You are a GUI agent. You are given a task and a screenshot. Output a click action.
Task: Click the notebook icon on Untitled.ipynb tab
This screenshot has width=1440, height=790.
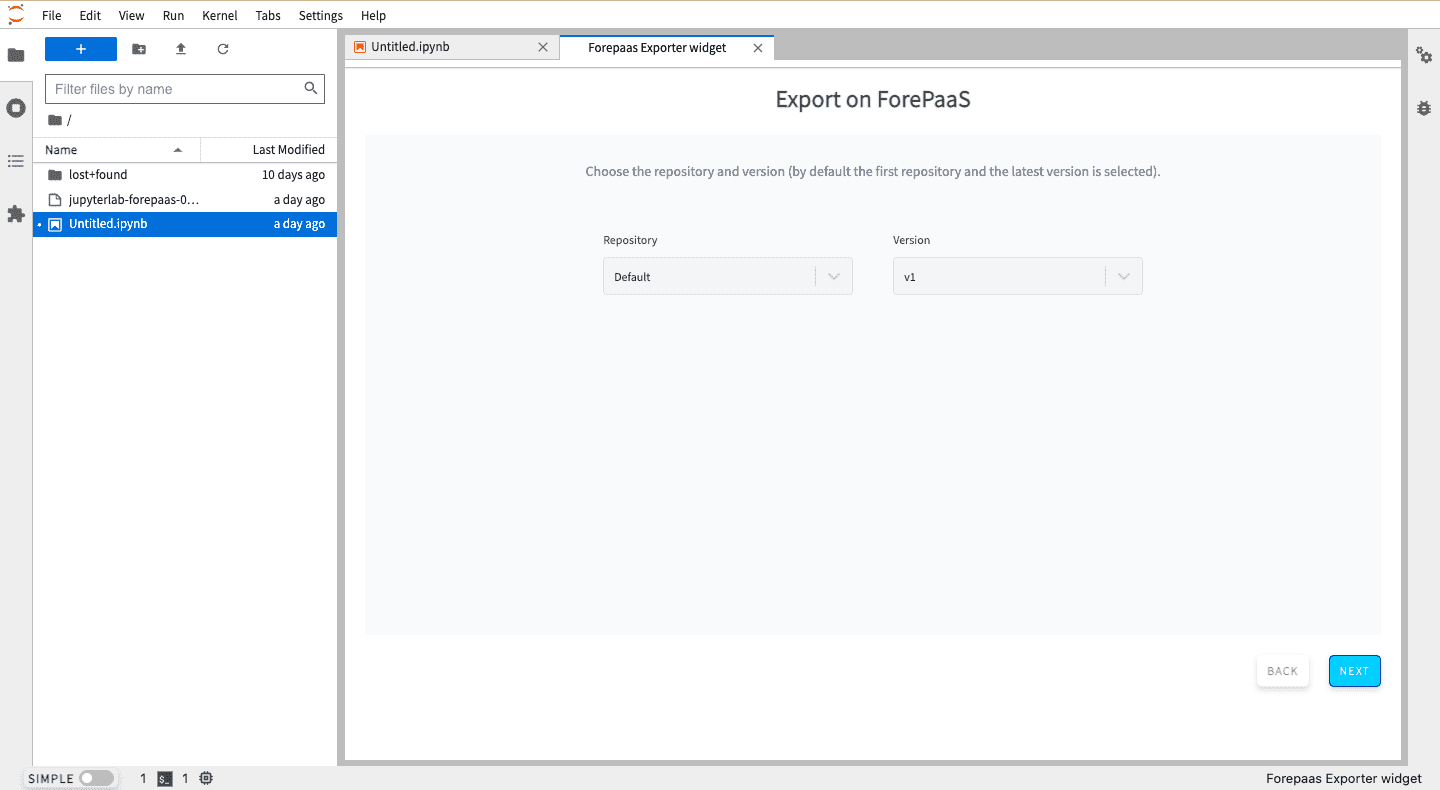click(x=360, y=47)
